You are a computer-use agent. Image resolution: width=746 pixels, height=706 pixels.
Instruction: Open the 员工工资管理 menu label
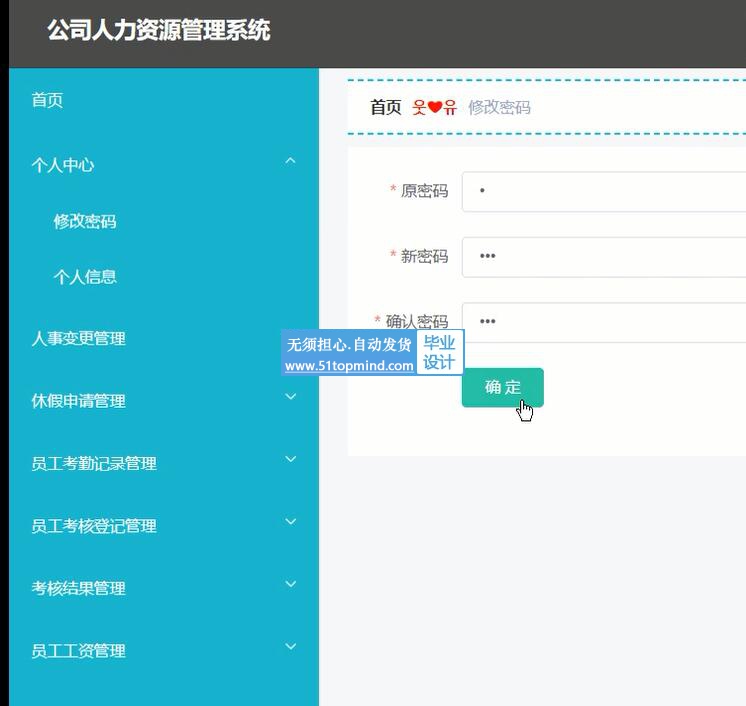(79, 651)
